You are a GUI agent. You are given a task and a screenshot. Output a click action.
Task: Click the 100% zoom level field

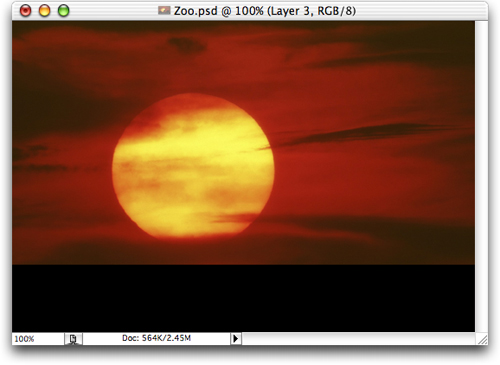tap(38, 339)
